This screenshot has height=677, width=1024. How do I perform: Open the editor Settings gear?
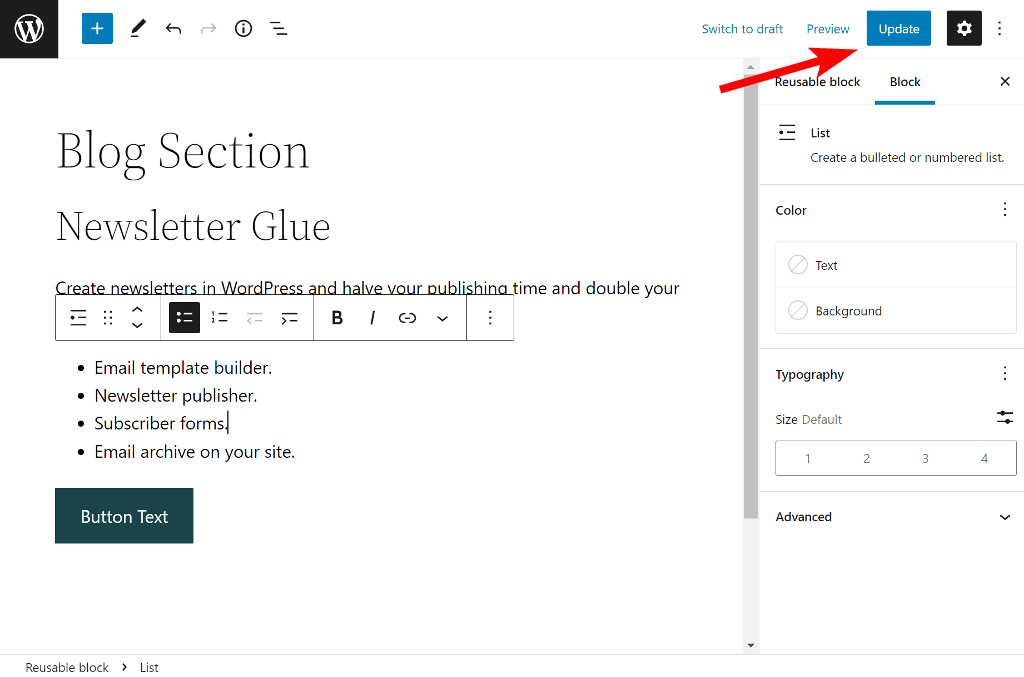(963, 28)
